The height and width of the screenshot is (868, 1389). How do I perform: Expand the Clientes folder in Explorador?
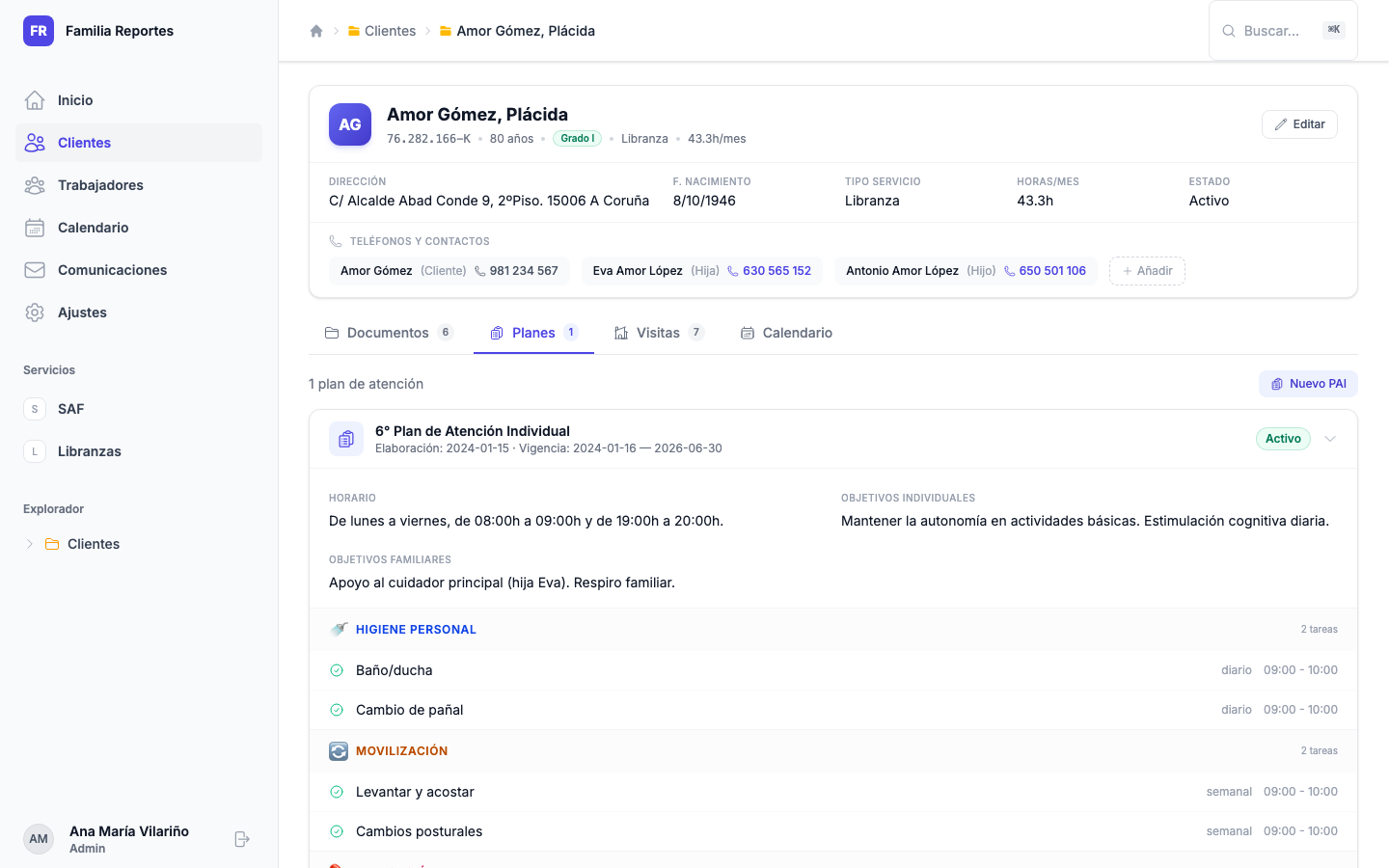[x=30, y=544]
